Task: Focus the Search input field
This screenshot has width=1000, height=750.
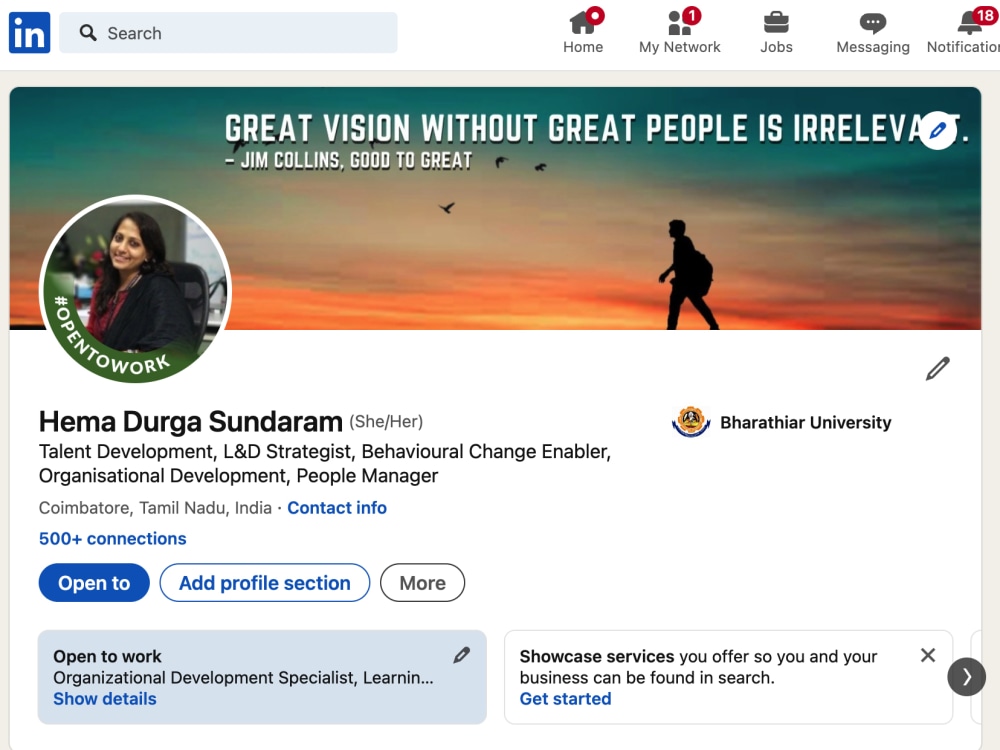Action: tap(228, 33)
